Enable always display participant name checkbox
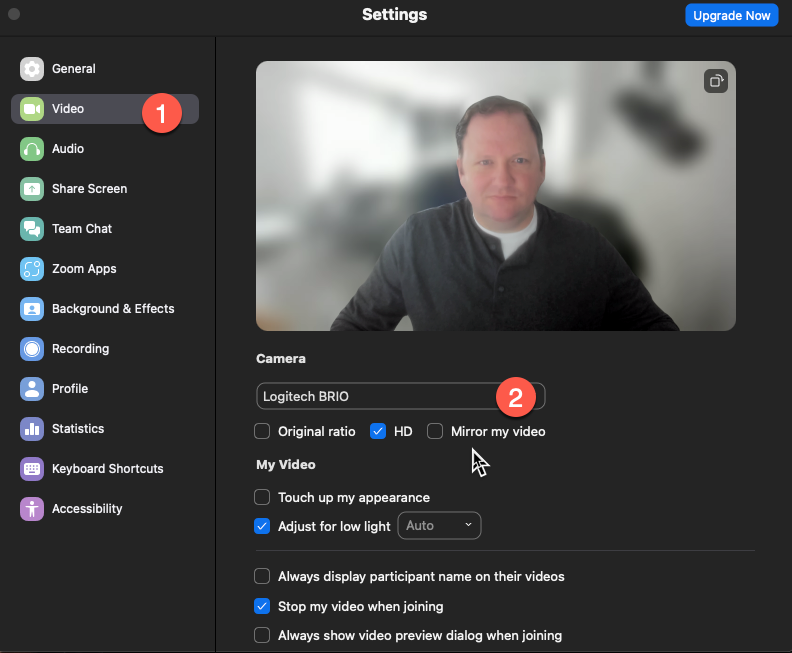Viewport: 792px width, 653px height. [x=262, y=576]
